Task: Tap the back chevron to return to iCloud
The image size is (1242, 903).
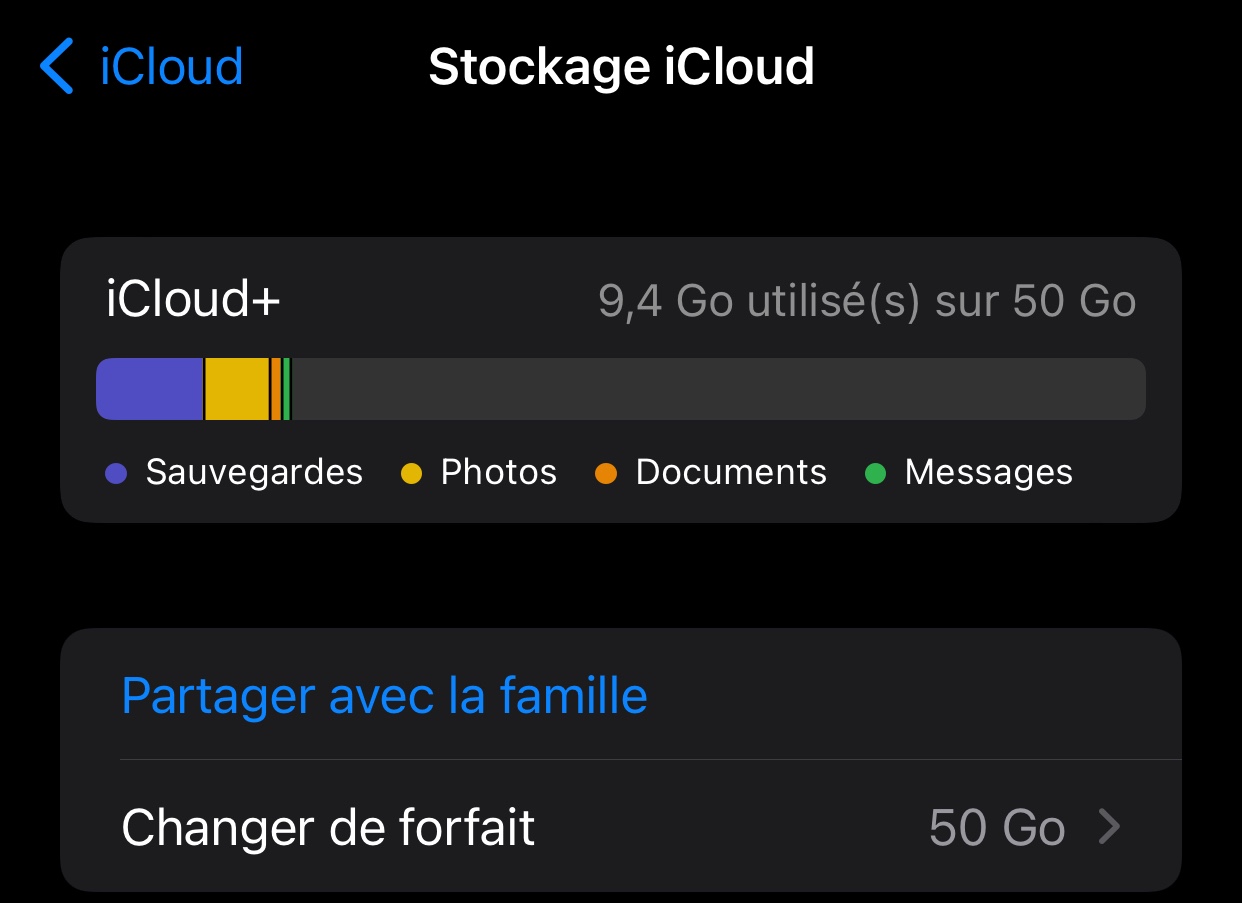Action: point(57,65)
